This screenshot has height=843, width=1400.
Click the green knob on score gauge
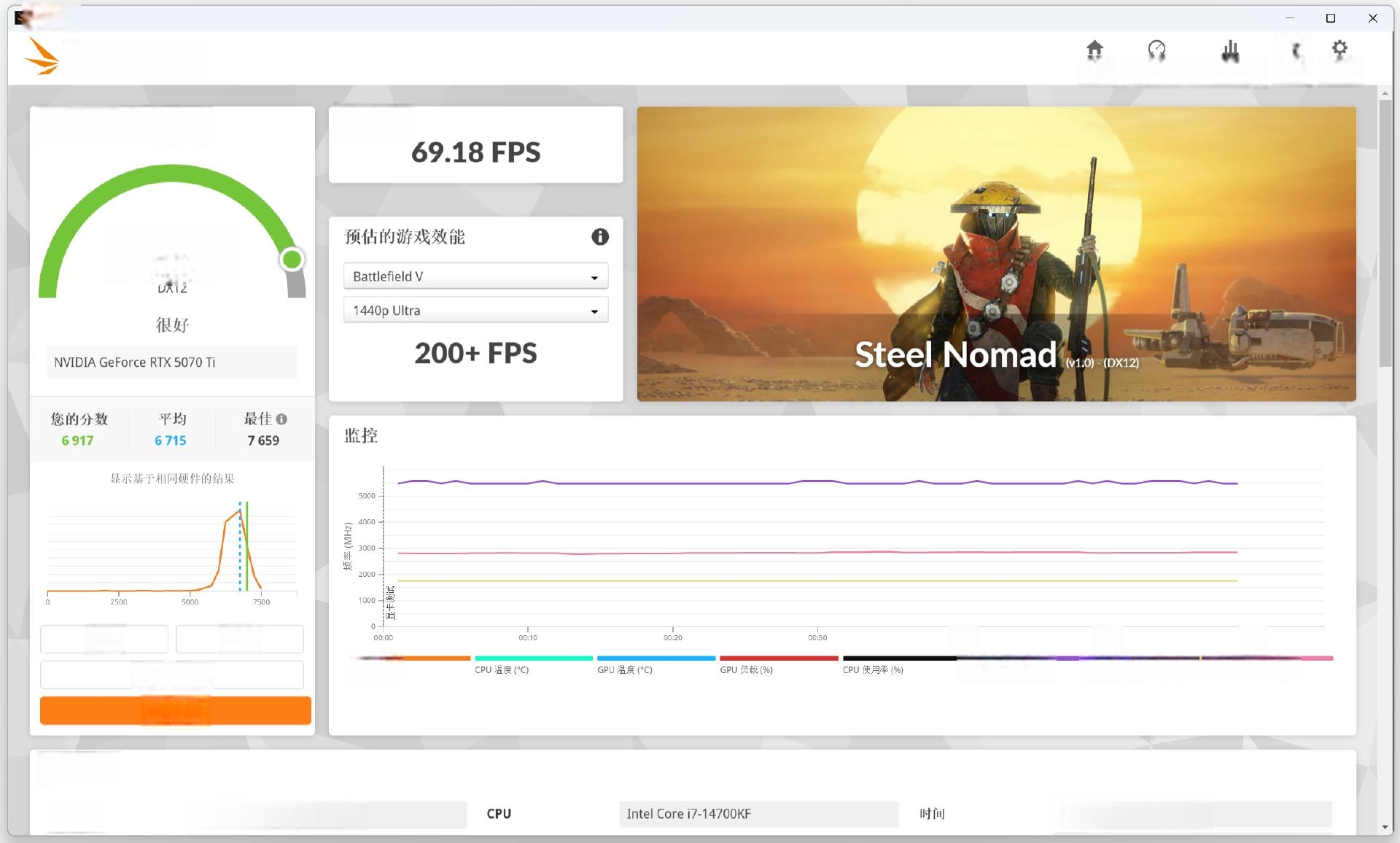[x=292, y=259]
